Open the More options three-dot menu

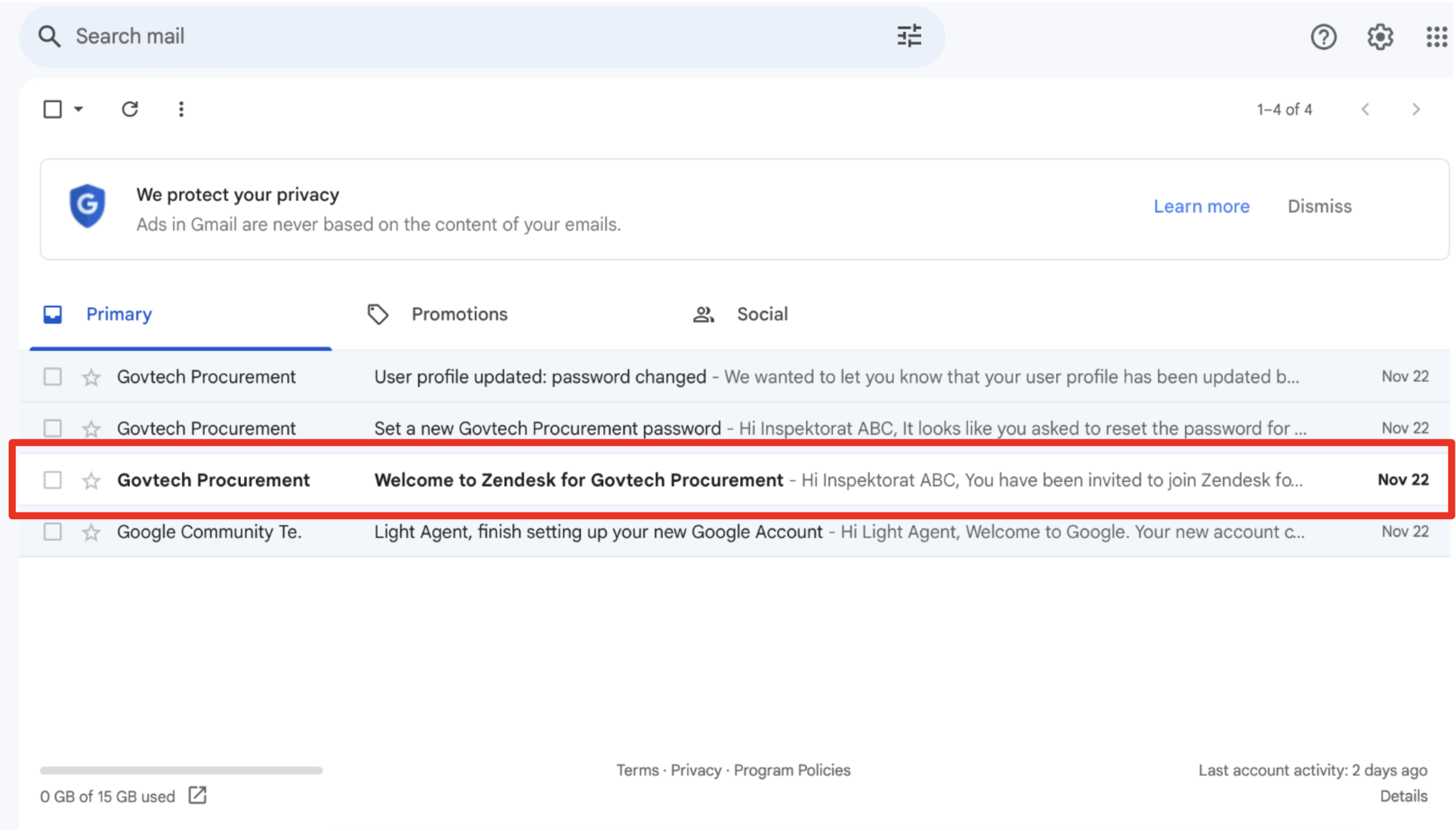tap(181, 109)
